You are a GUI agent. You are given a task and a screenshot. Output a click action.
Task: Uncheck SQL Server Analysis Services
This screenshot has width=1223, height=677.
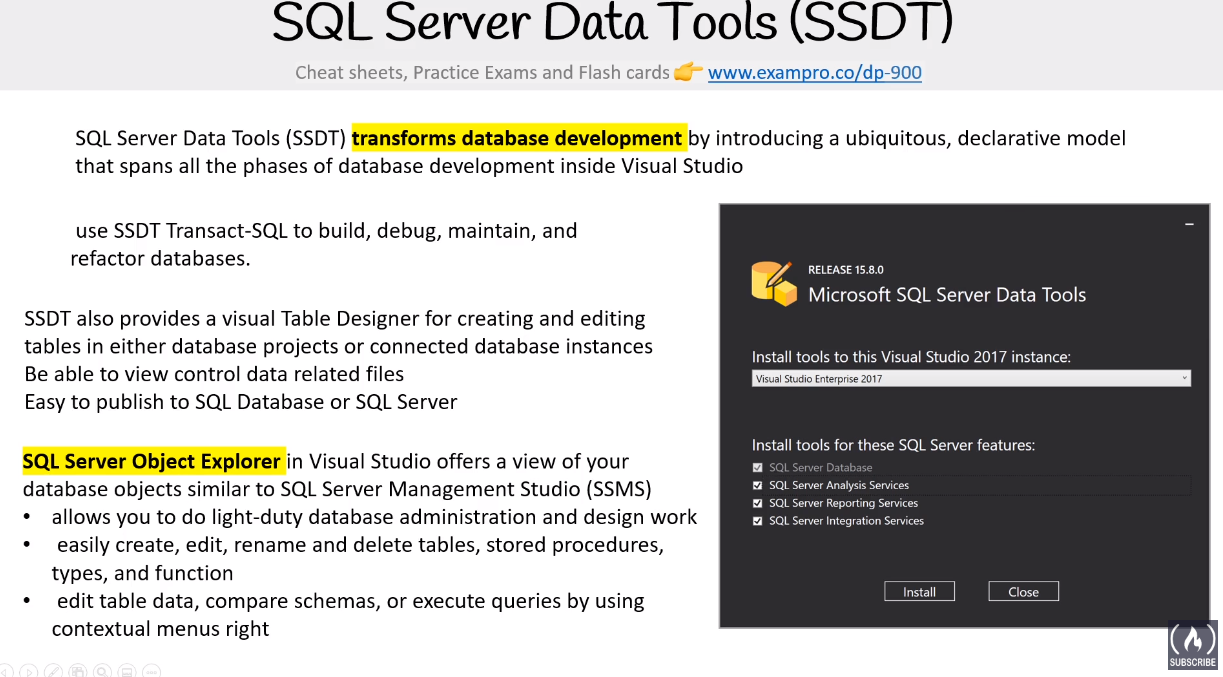[x=758, y=485]
